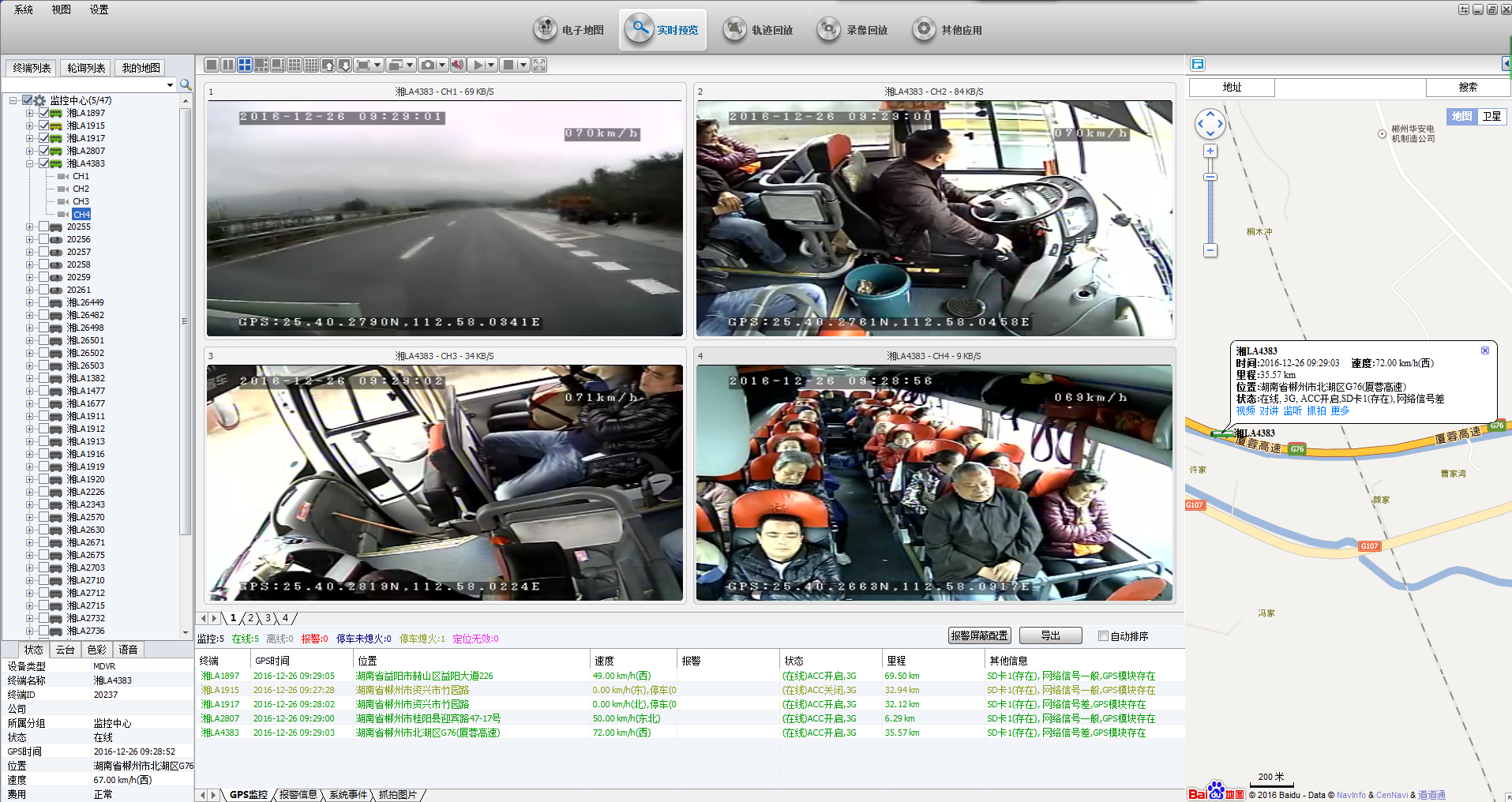1512x802 pixels.
Task: Click the save icon above the map
Action: 1198,64
